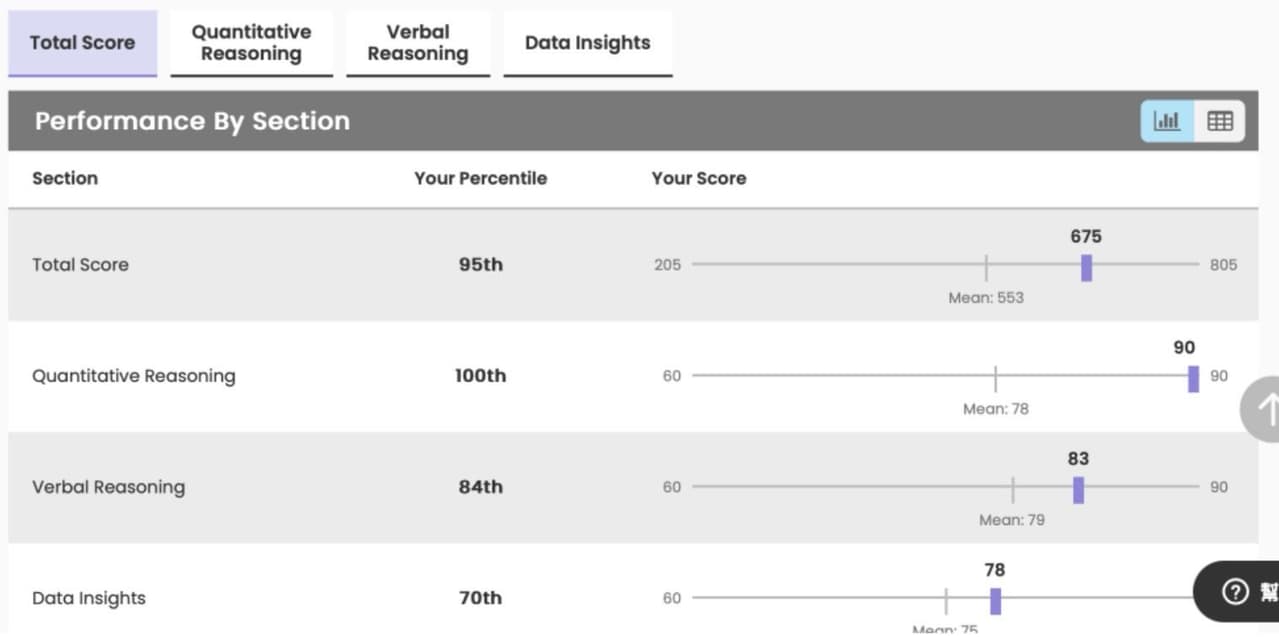Image resolution: width=1279 pixels, height=638 pixels.
Task: Click the Your Percentile column header
Action: [481, 178]
